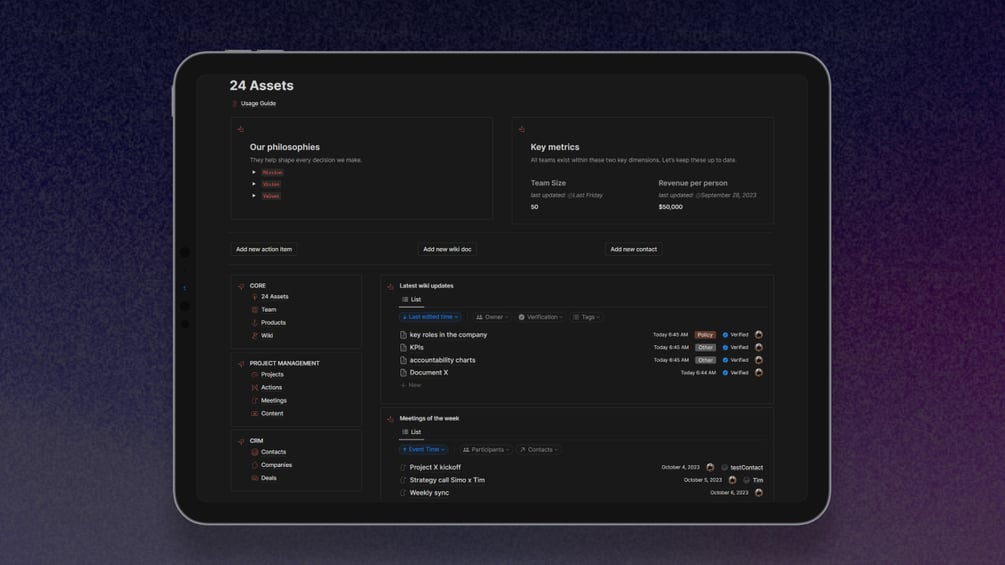
Task: Click the Usage Guide page icon
Action: tap(235, 103)
